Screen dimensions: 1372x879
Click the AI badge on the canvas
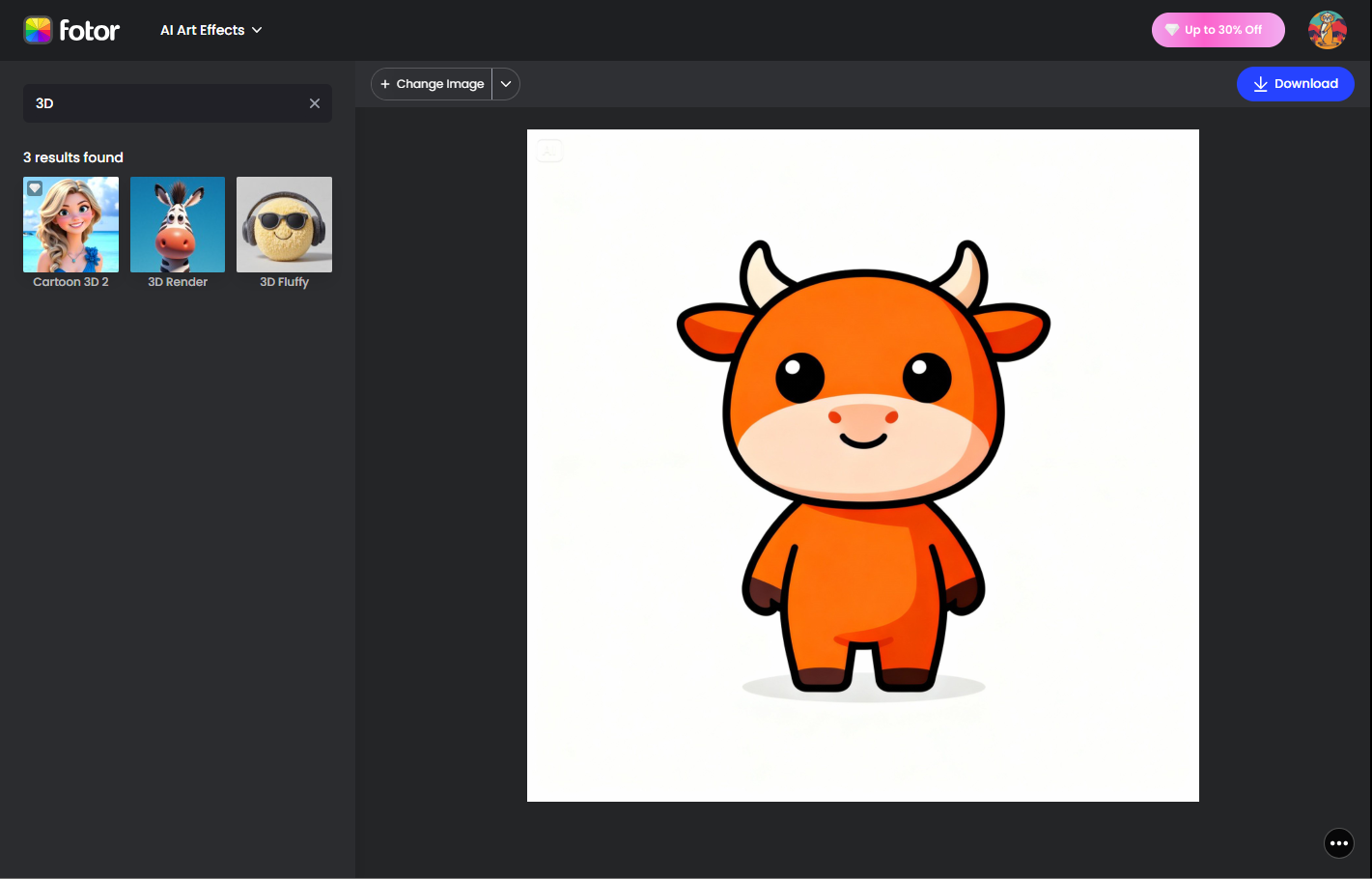548,151
